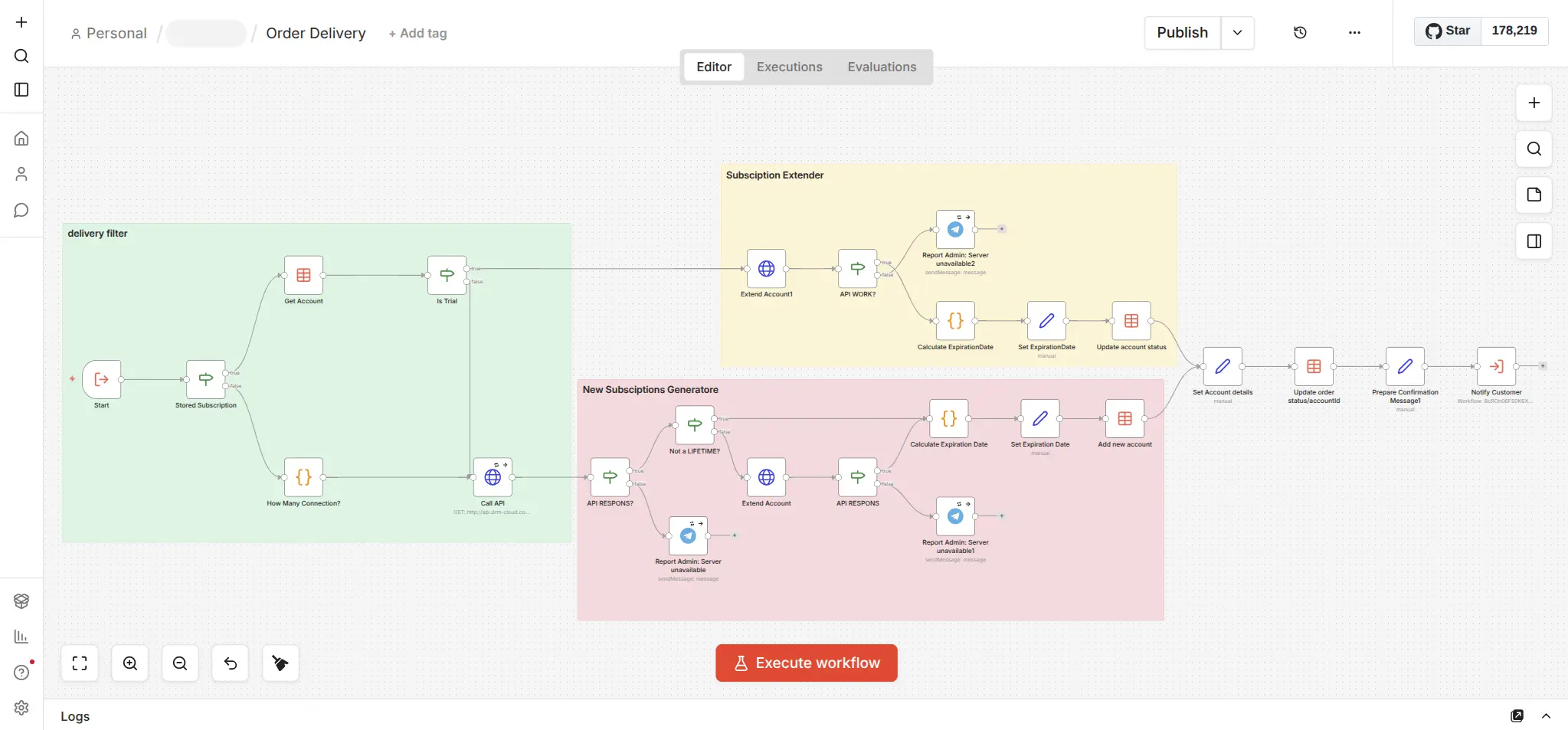Expand the Logs panel chevron
The image size is (1568, 730).
click(x=1546, y=716)
